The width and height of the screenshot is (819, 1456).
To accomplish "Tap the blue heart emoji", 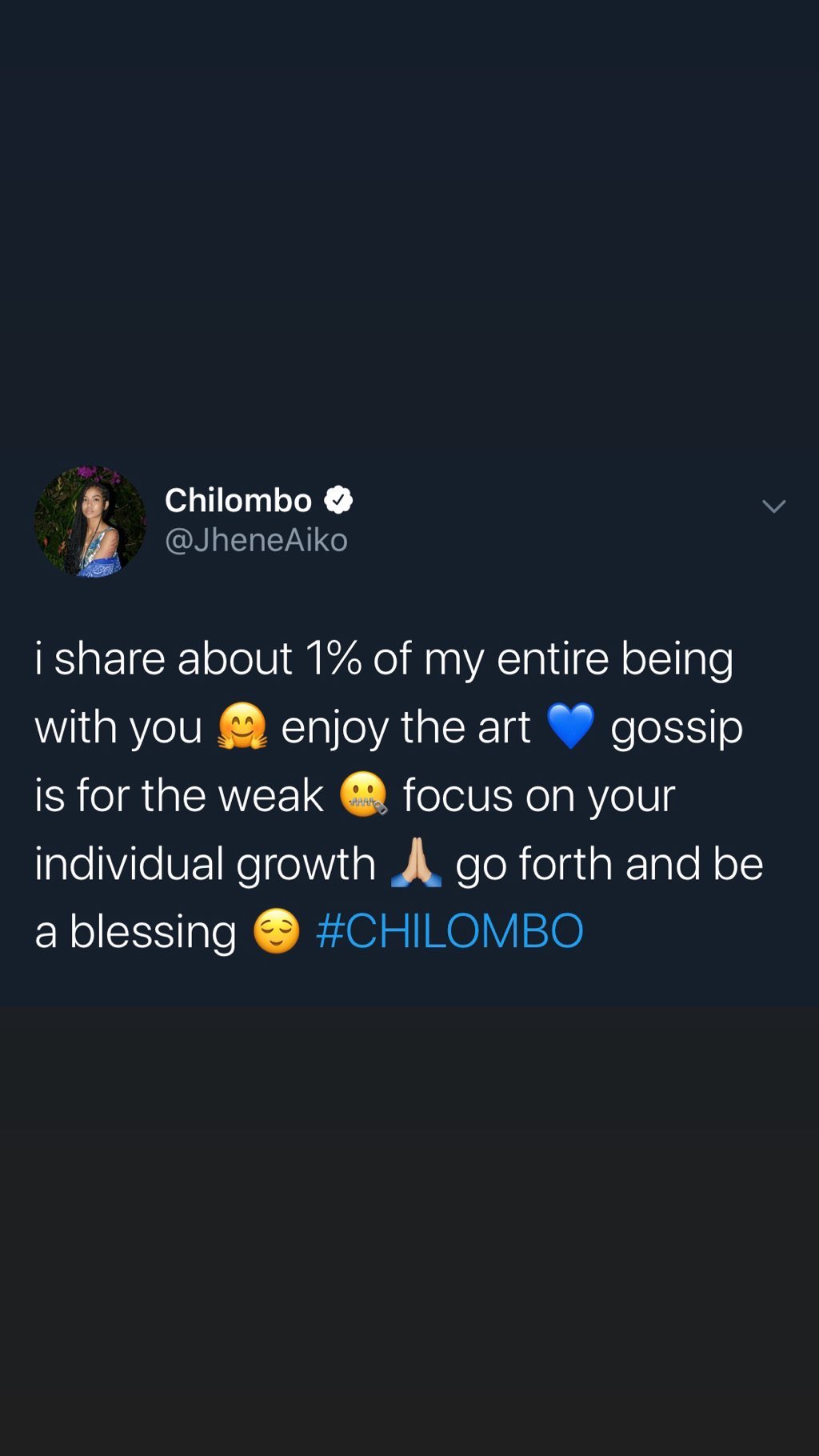I will coord(571,726).
